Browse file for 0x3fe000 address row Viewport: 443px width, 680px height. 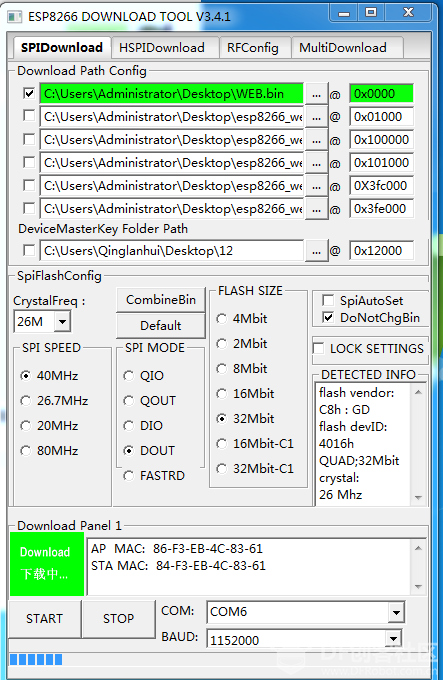click(316, 209)
